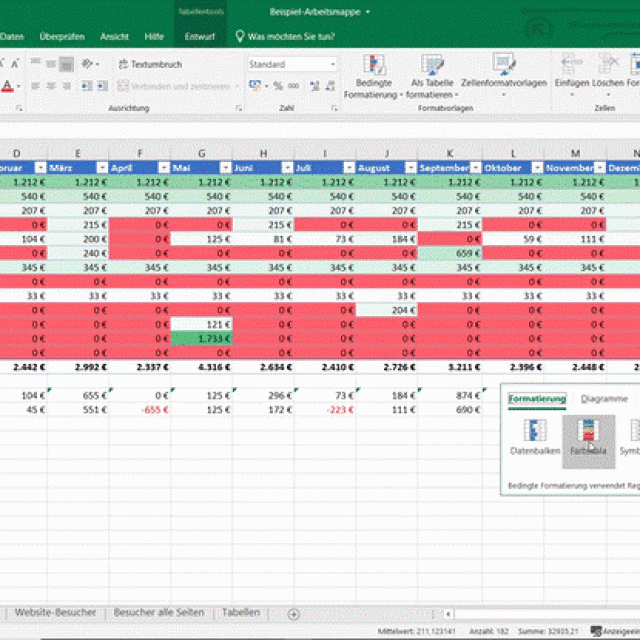Image resolution: width=640 pixels, height=640 pixels.
Task: Select the green cell with 659 €
Action: click(450, 253)
